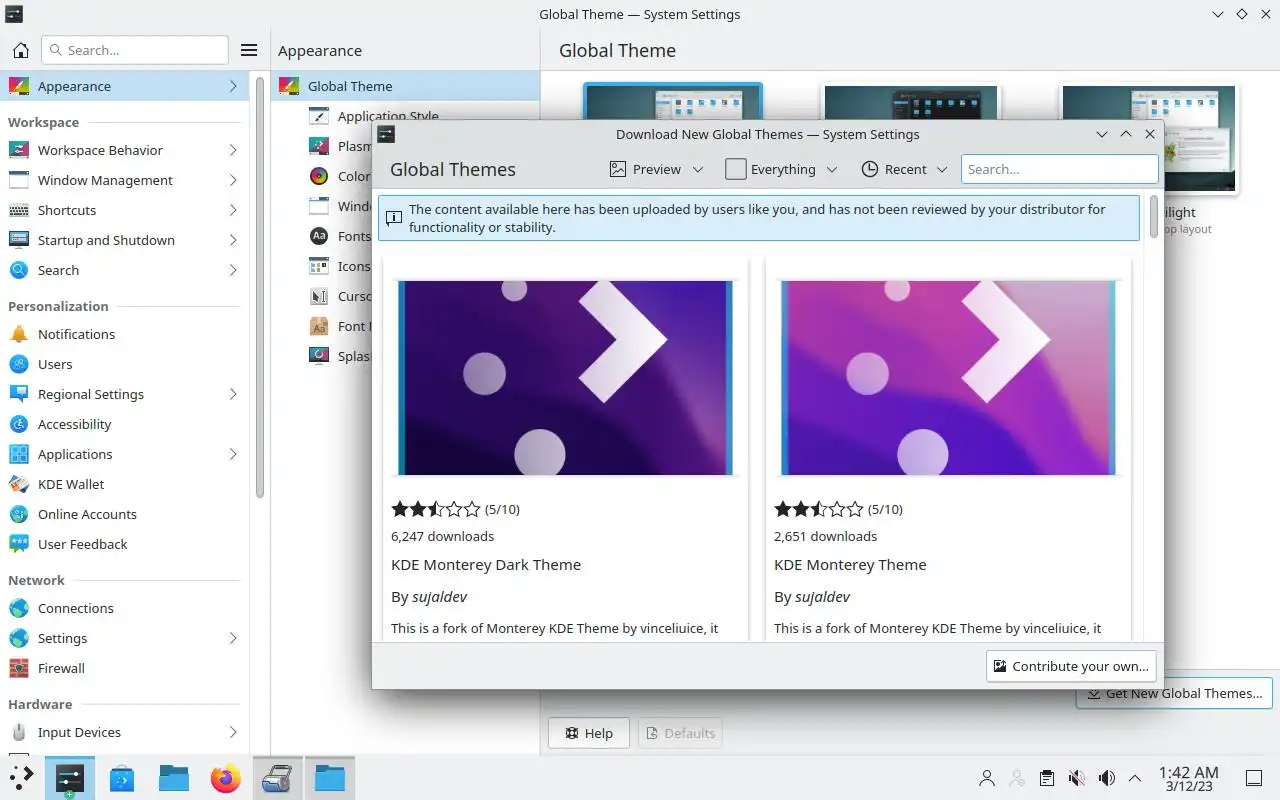The height and width of the screenshot is (800, 1280).
Task: Click the Colors icon in Appearance list
Action: pos(319,176)
